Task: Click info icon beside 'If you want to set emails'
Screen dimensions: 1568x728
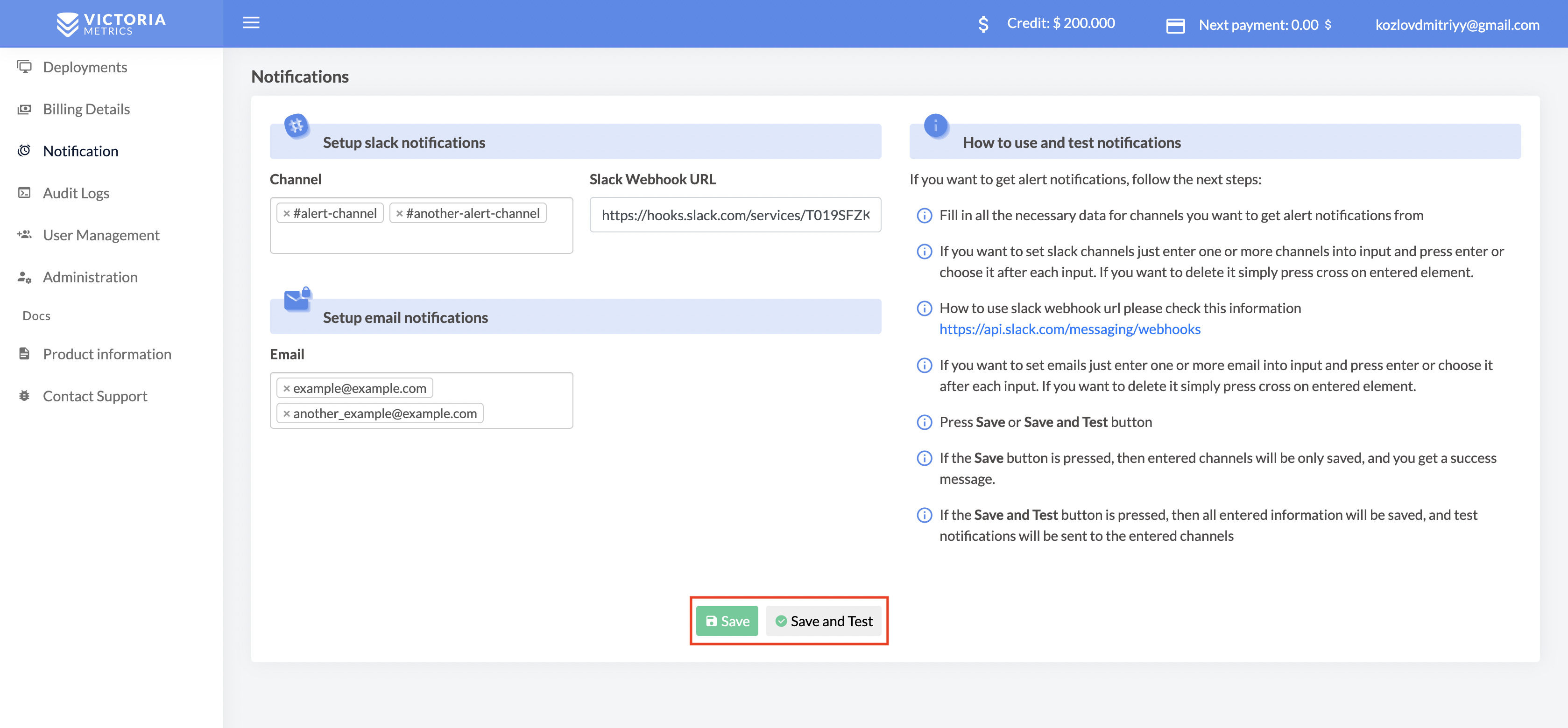Action: pyautogui.click(x=924, y=365)
